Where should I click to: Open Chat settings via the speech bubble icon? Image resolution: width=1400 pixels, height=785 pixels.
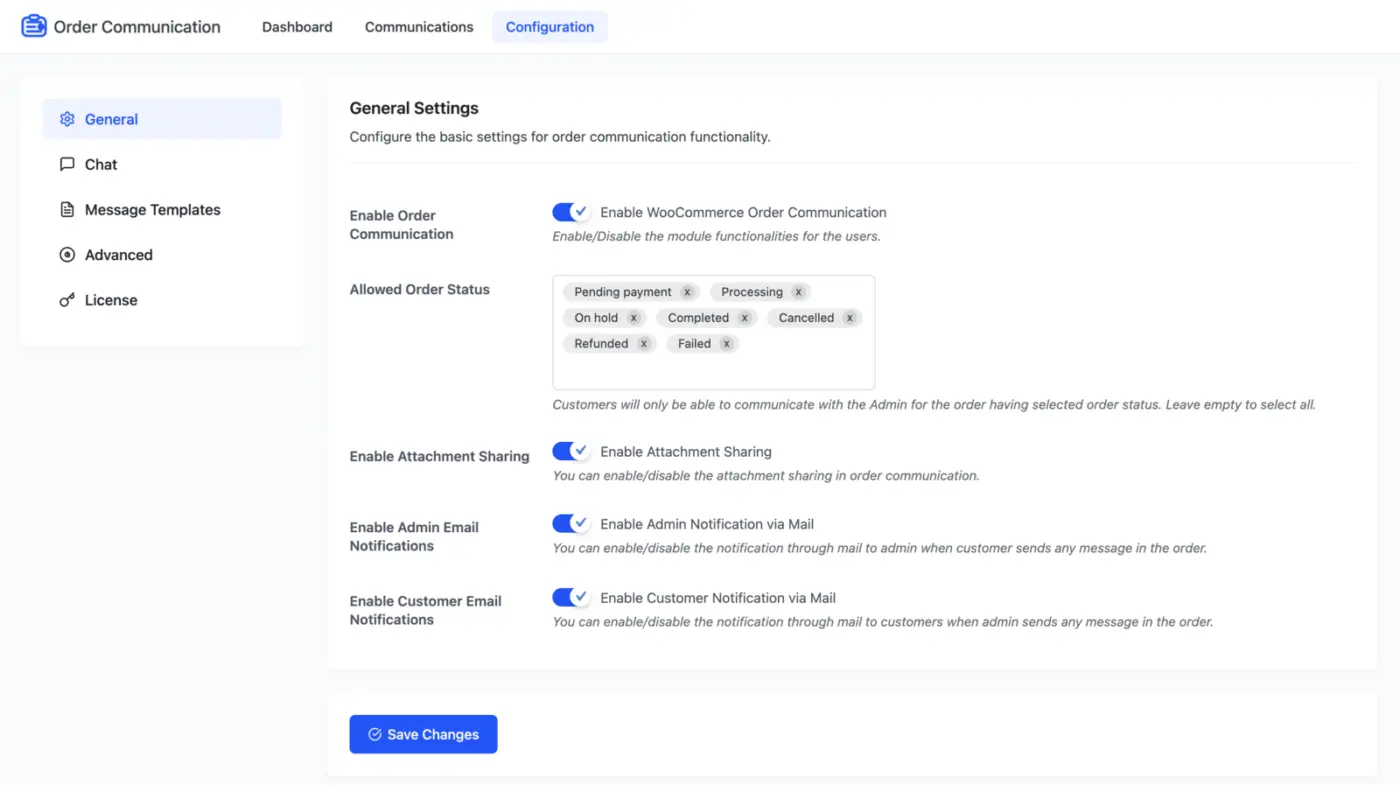point(67,164)
